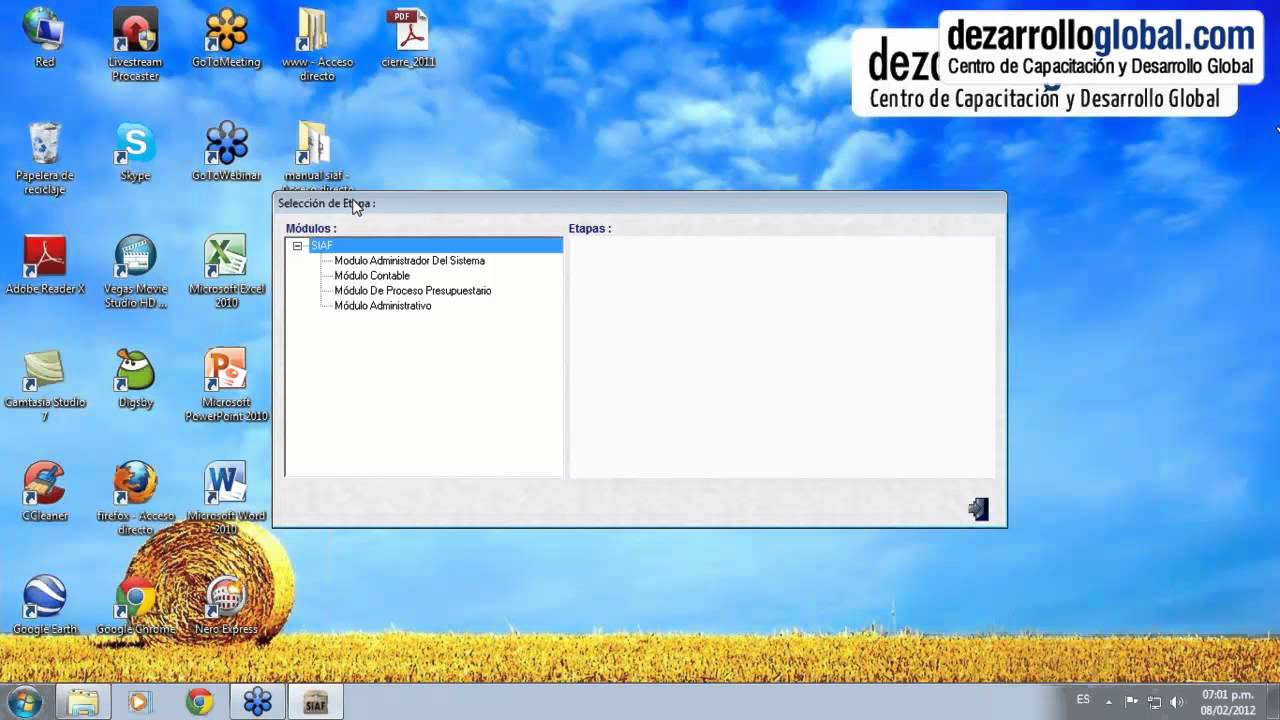Launch Microsoft Word 2010 shortcut
The height and width of the screenshot is (720, 1280).
(x=226, y=498)
